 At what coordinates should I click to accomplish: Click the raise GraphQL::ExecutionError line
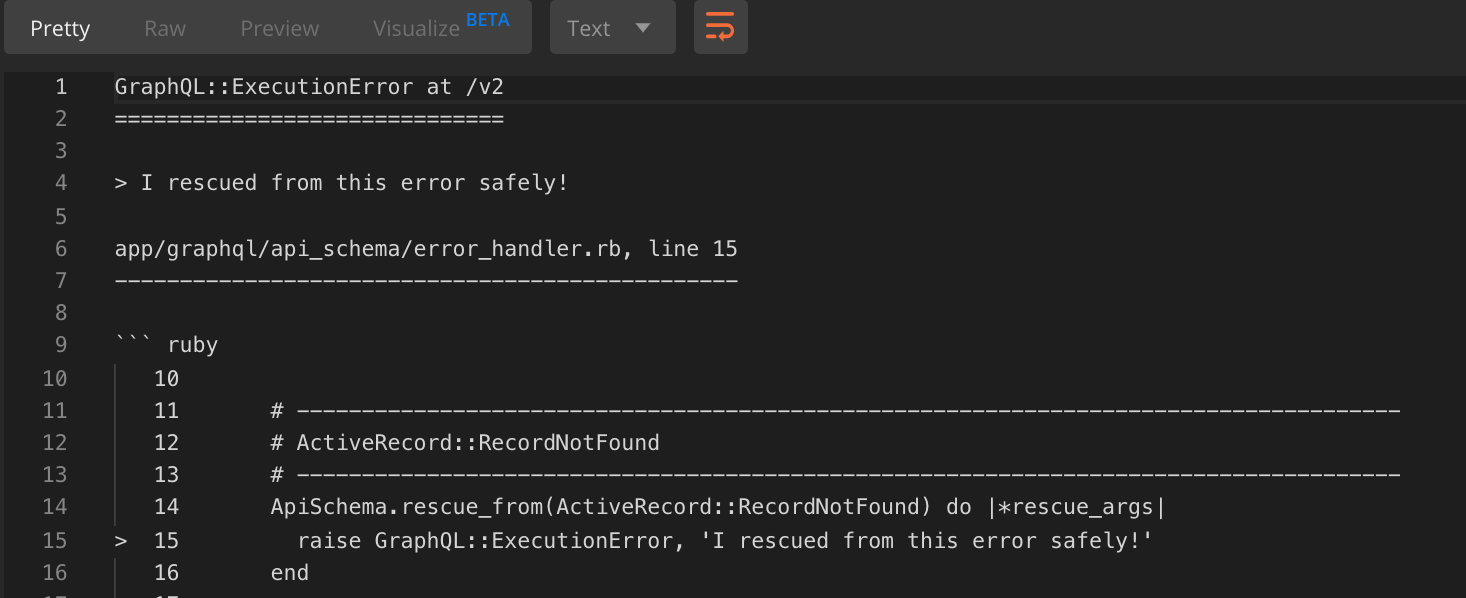click(x=725, y=540)
